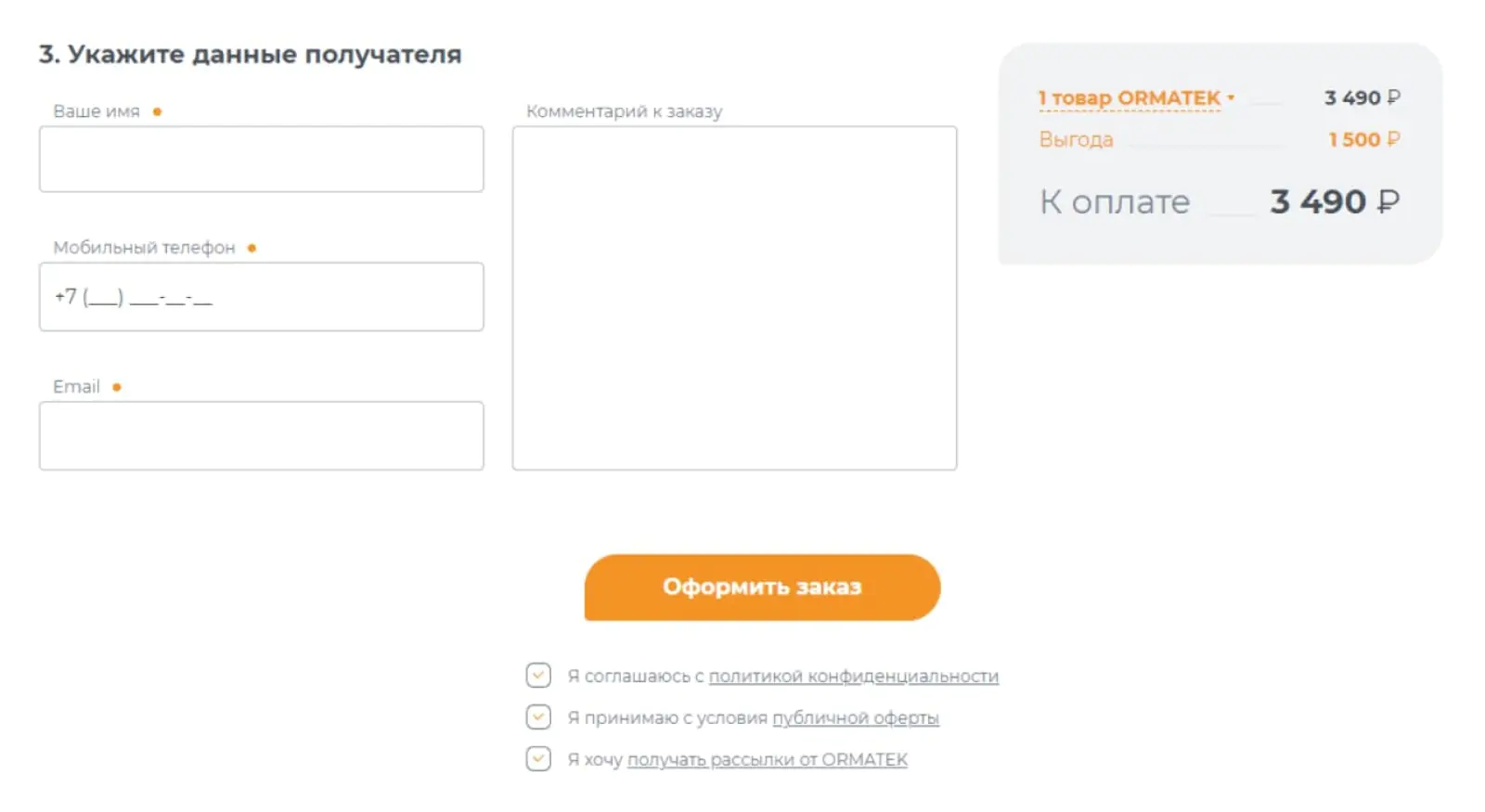Click the required marker beside Email label

click(117, 387)
